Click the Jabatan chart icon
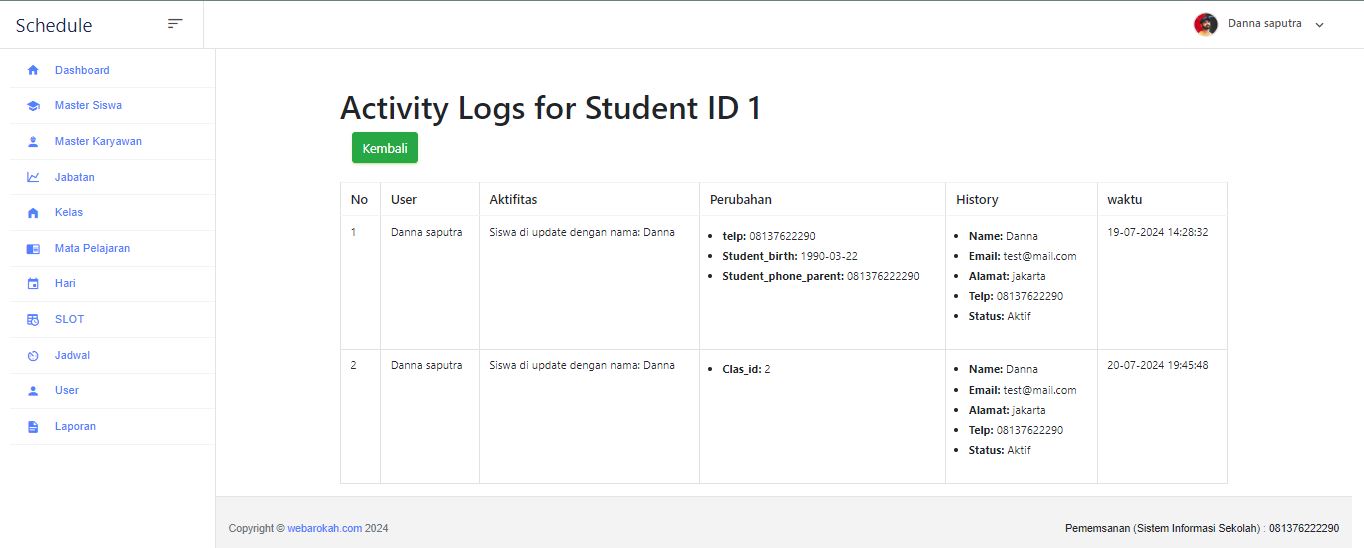This screenshot has width=1364, height=548. [x=33, y=177]
